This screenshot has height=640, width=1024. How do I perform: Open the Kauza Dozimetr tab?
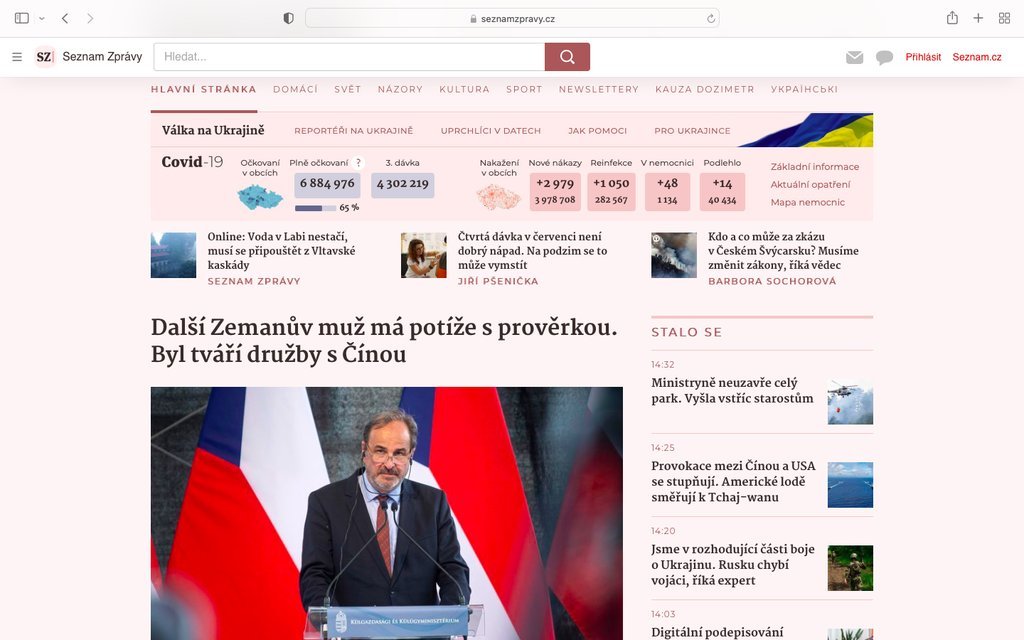click(705, 89)
